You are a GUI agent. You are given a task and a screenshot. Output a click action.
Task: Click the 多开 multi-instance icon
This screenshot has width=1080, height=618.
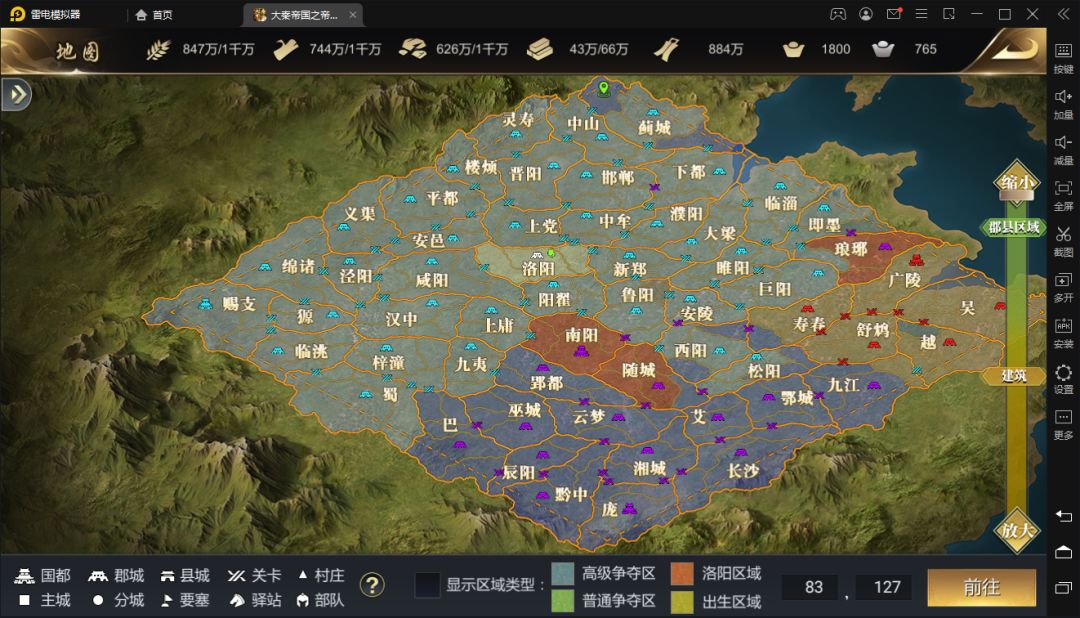pos(1063,287)
